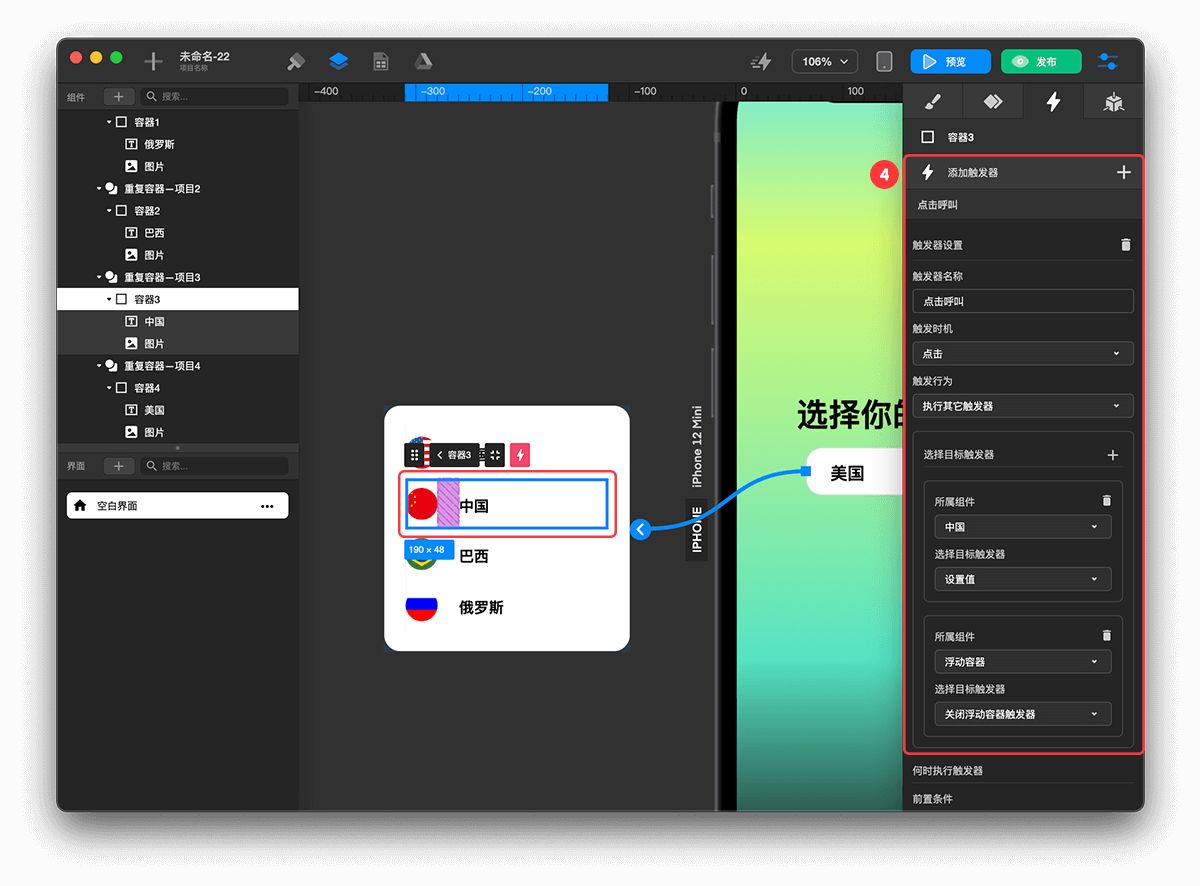Click the grid drag handle on canvas toolbar
The width and height of the screenshot is (1200, 886).
(x=414, y=455)
